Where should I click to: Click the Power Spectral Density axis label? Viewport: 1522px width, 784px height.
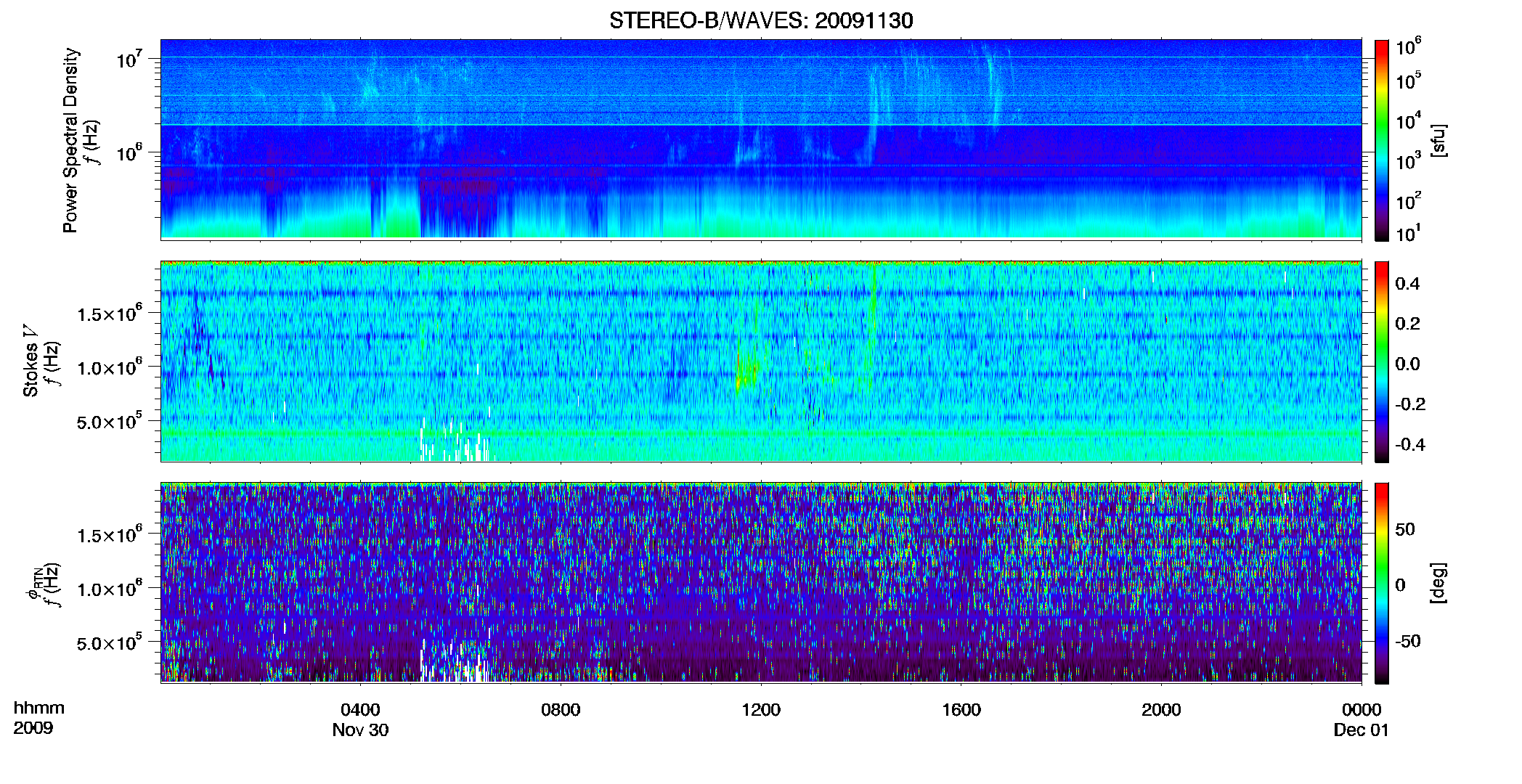[70, 140]
